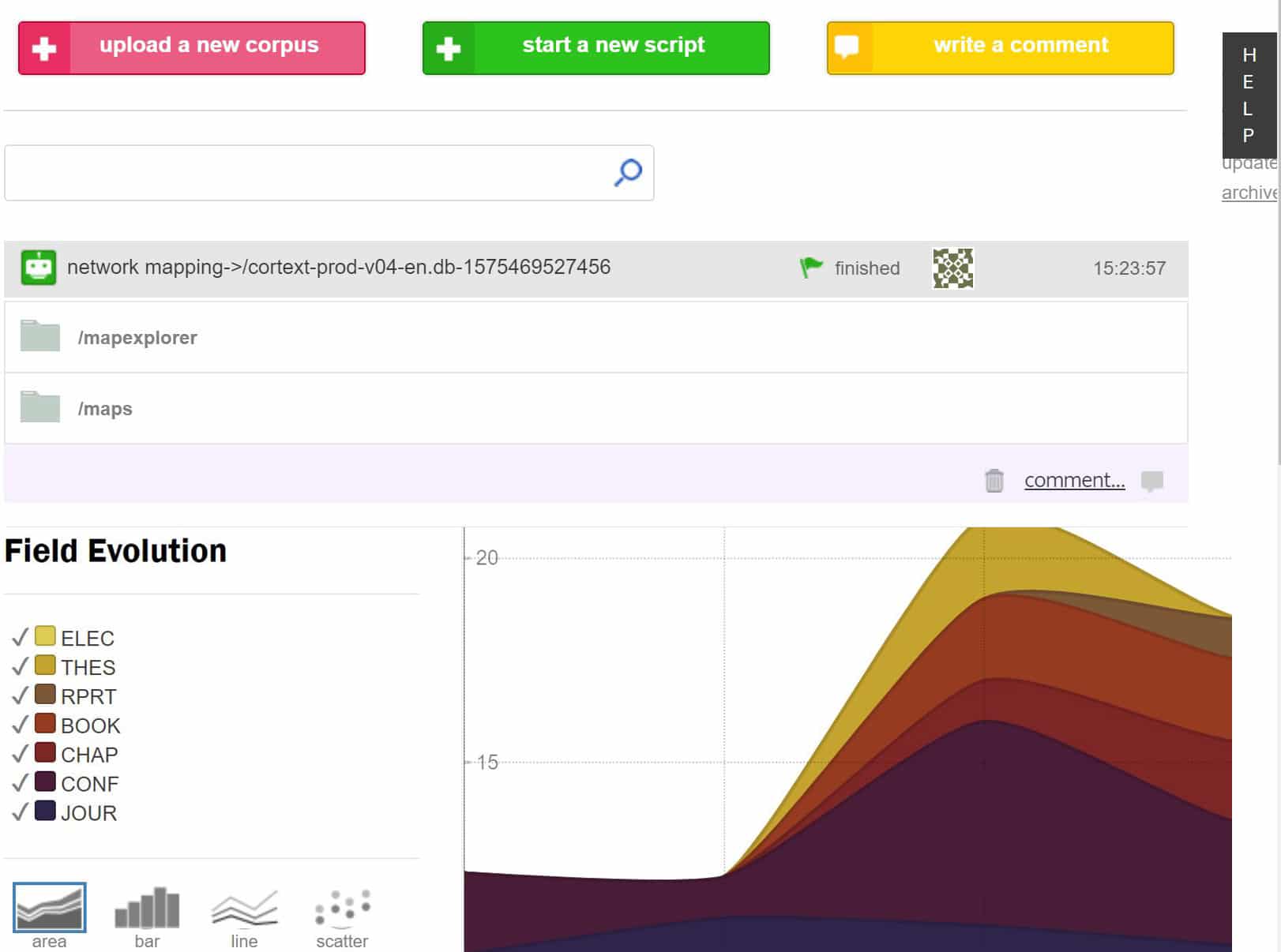The height and width of the screenshot is (952, 1281).
Task: Open the archive link
Action: coord(1249,193)
